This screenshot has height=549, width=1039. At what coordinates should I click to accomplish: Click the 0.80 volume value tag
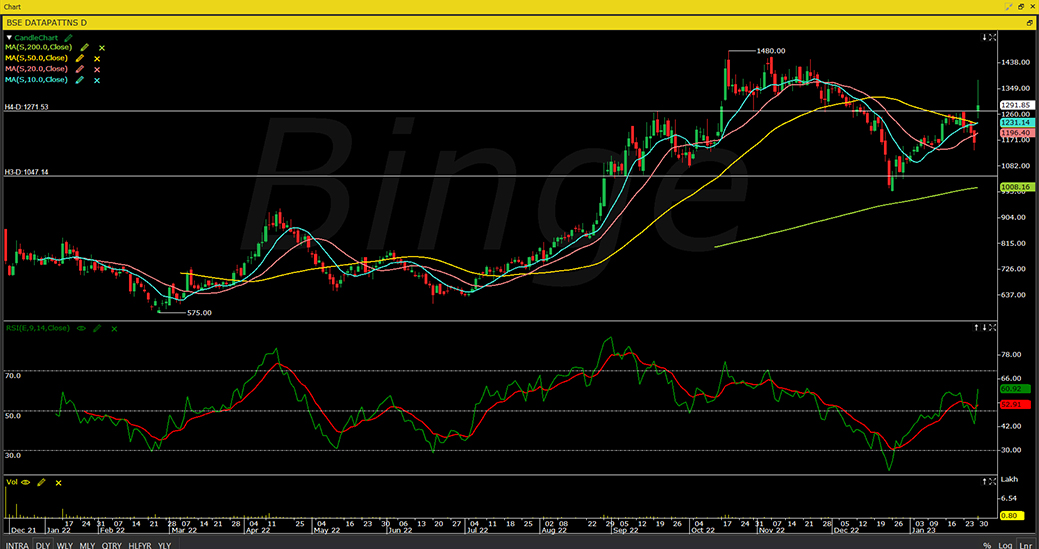1014,516
